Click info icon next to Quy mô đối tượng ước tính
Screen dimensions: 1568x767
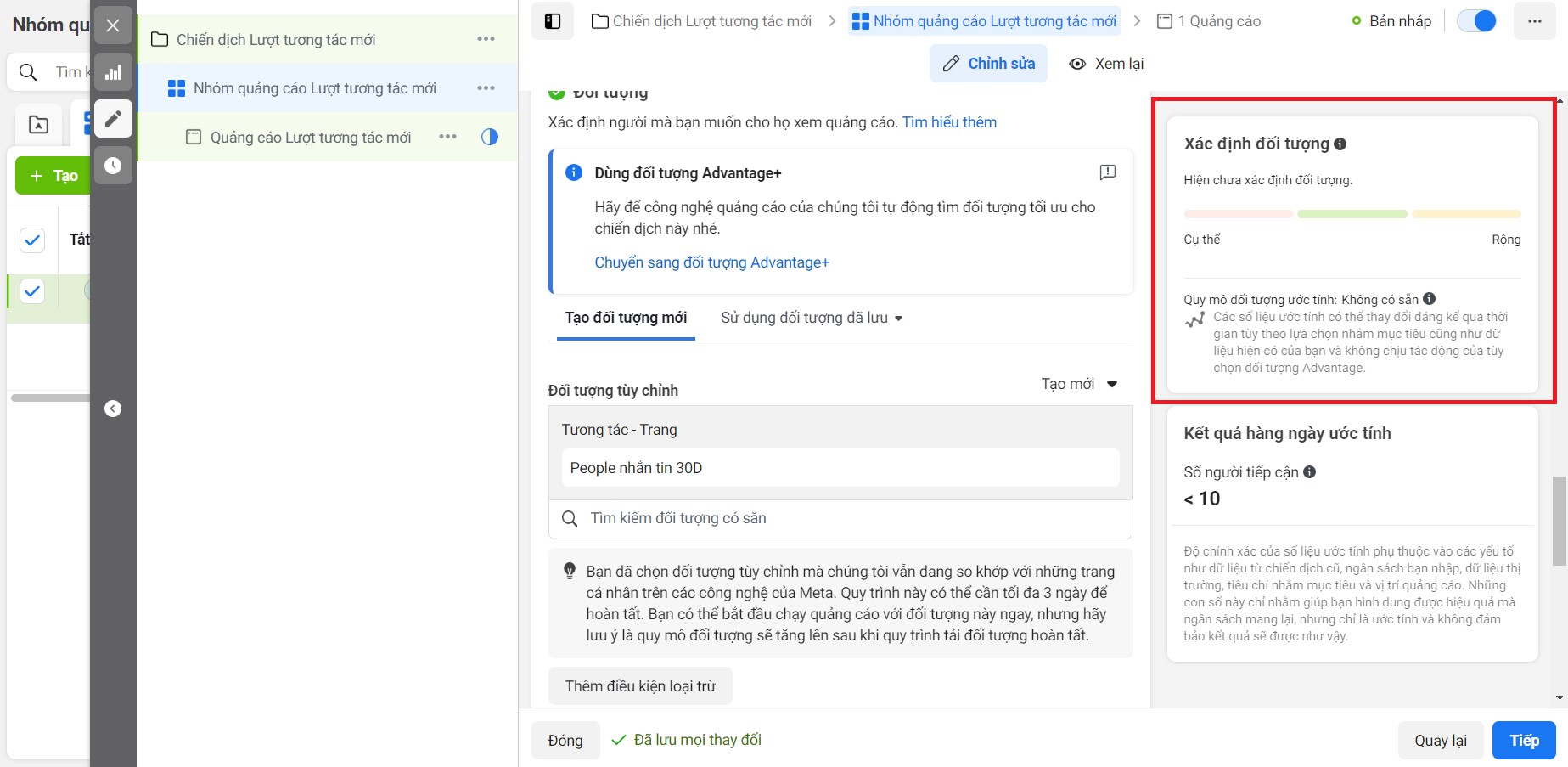tap(1430, 299)
